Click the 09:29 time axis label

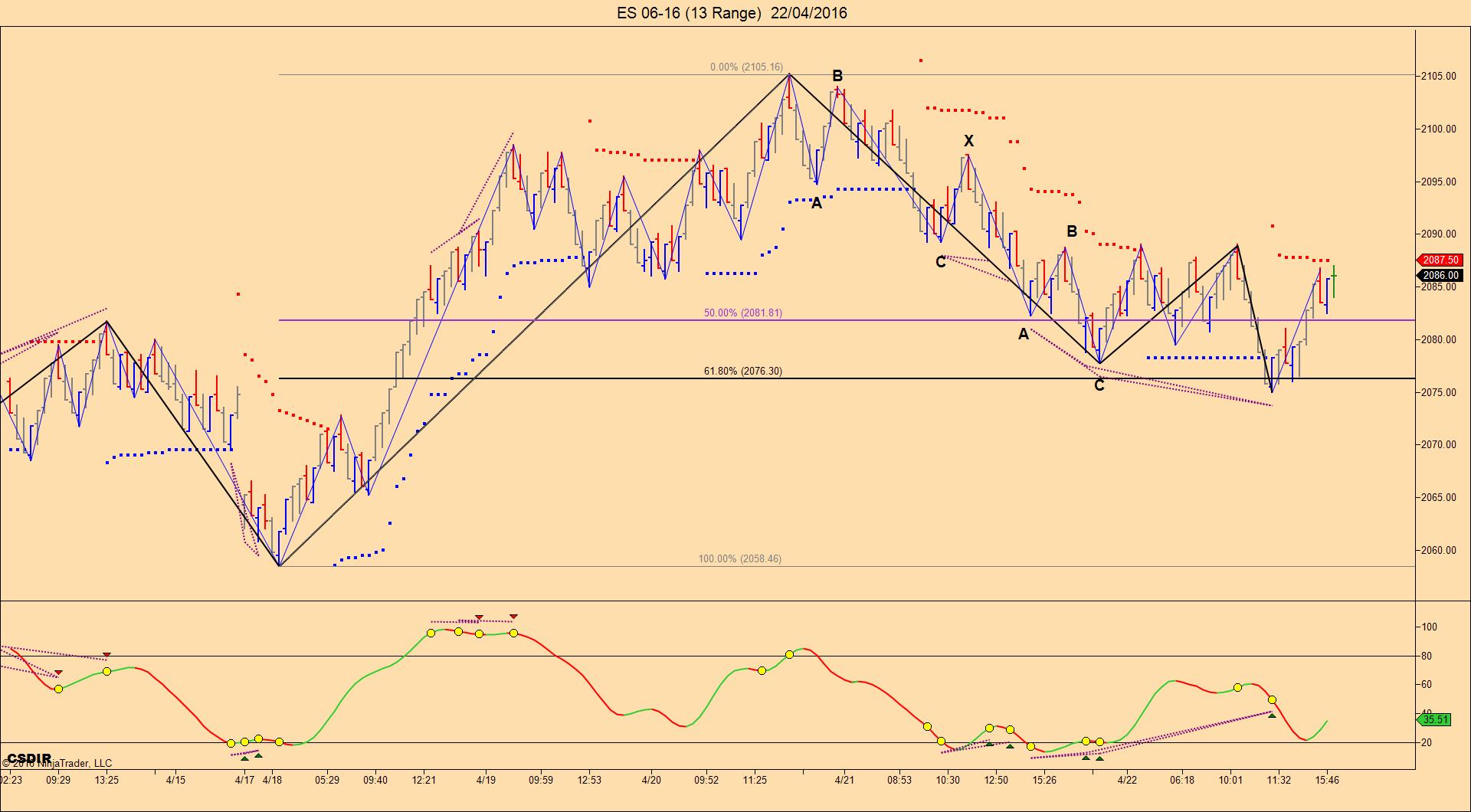(x=58, y=781)
